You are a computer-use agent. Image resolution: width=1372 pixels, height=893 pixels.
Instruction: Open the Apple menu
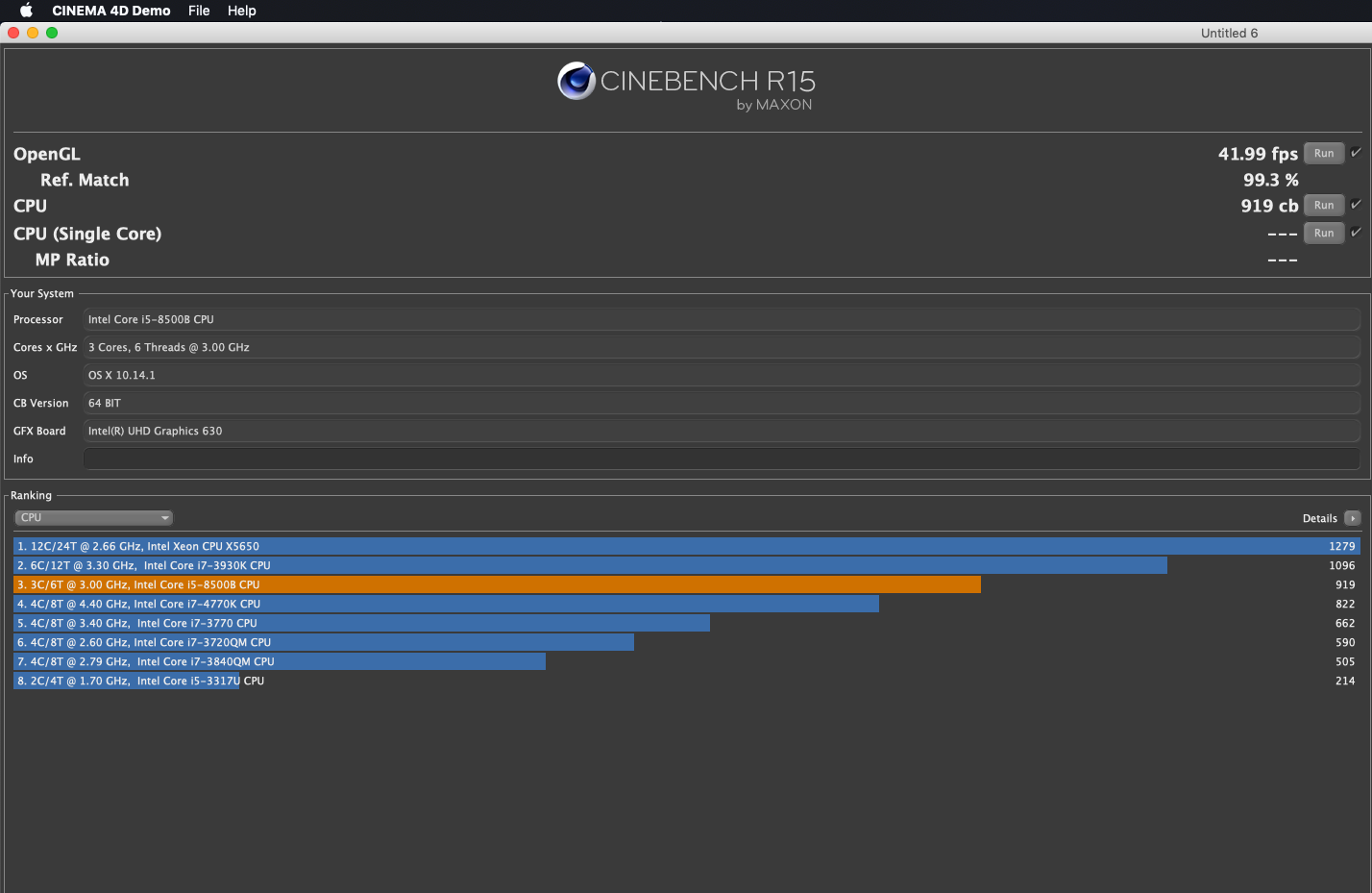click(x=27, y=11)
